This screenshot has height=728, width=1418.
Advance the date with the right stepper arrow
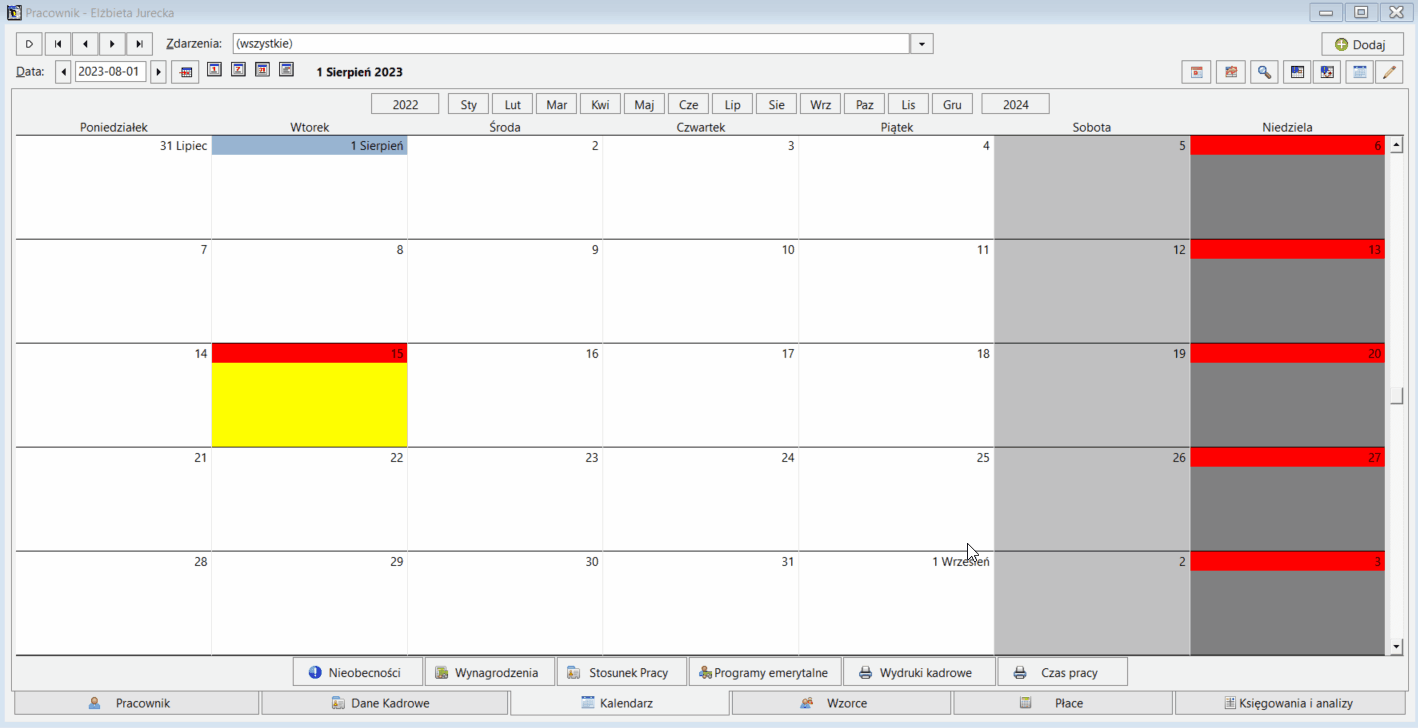158,72
